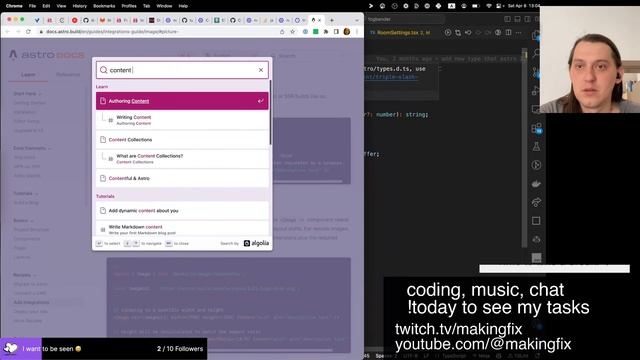This screenshot has width=640, height=360.
Task: Open the Testing flask view in VS Code
Action: 536,147
